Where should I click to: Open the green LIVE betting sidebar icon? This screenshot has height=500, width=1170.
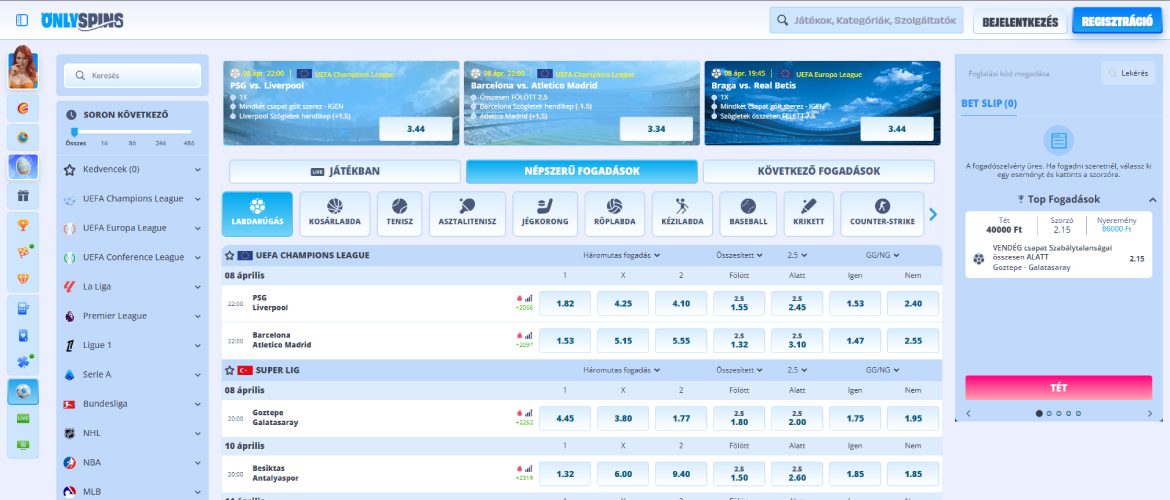23,418
